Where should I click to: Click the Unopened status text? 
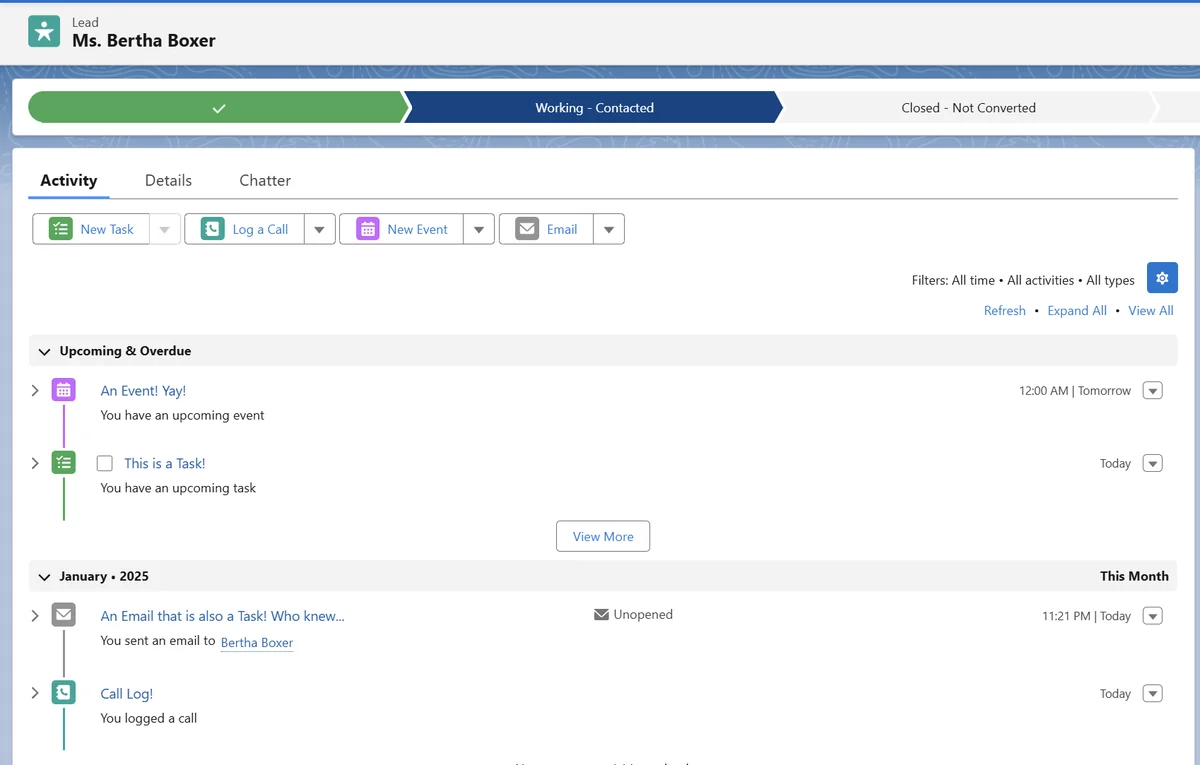pos(643,614)
